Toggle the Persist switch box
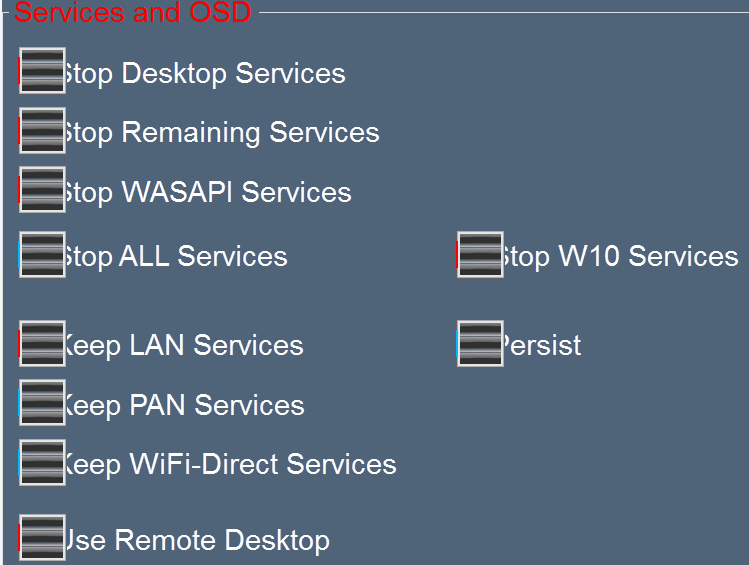 click(x=480, y=343)
